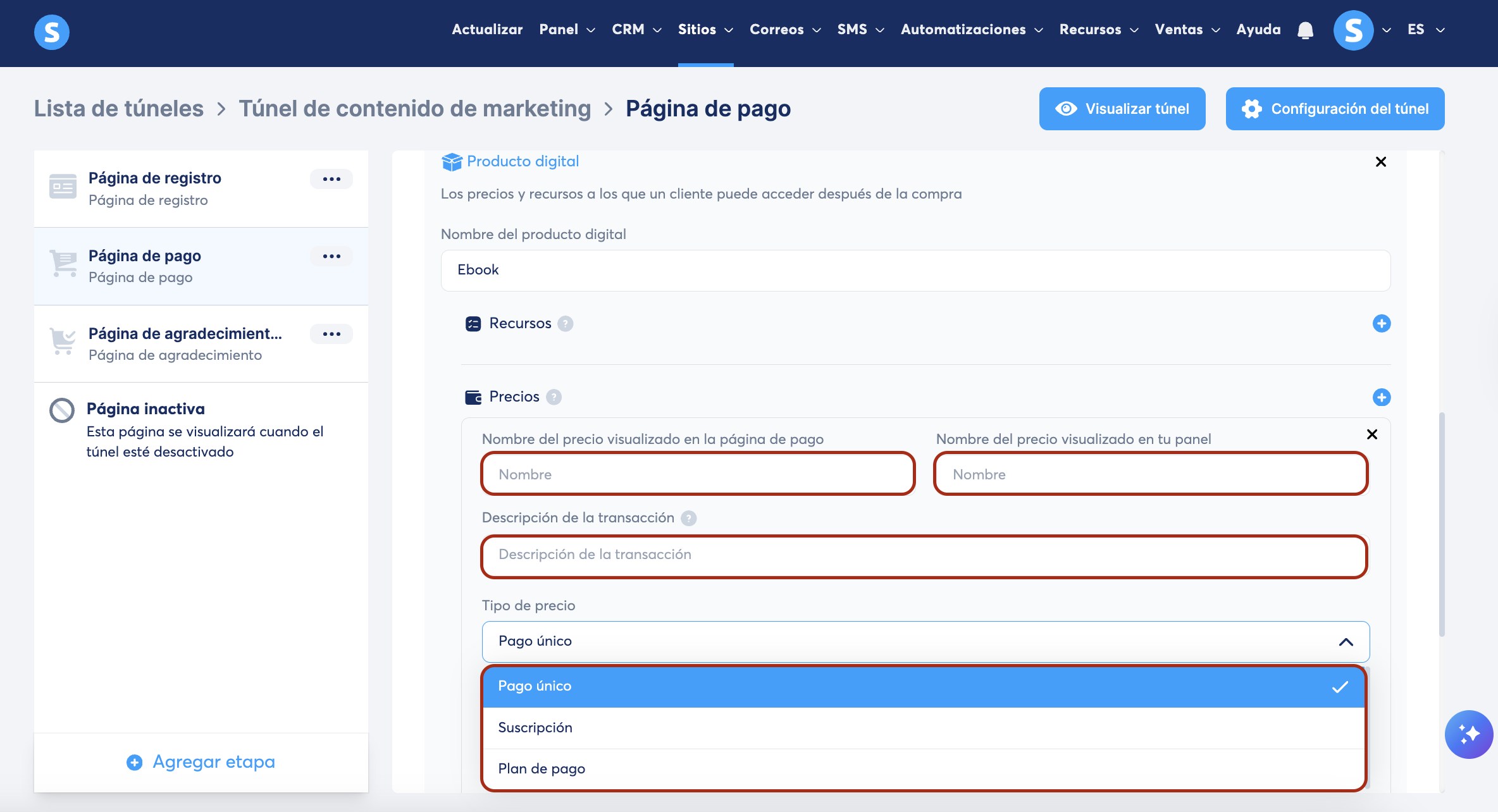Open the AI assistant sparkle button
Screen dimensions: 1498x812
click(x=1468, y=734)
